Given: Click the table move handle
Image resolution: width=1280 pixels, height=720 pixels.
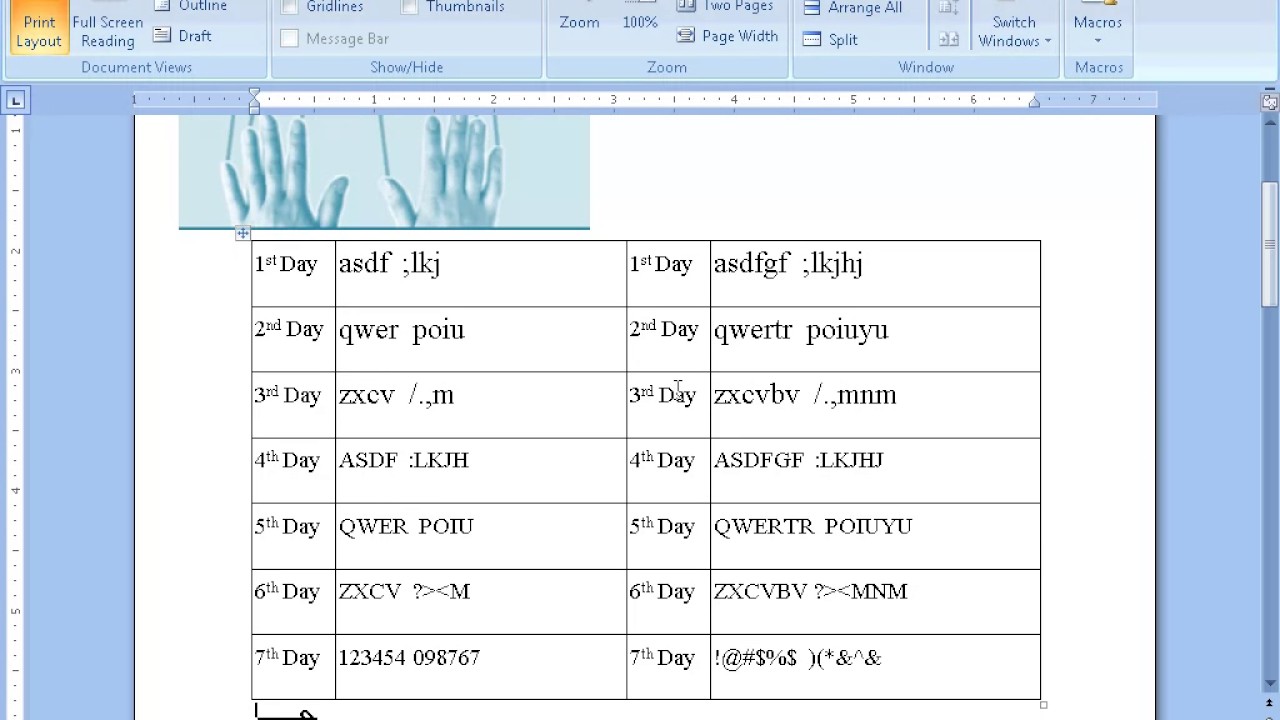Looking at the screenshot, I should (243, 233).
